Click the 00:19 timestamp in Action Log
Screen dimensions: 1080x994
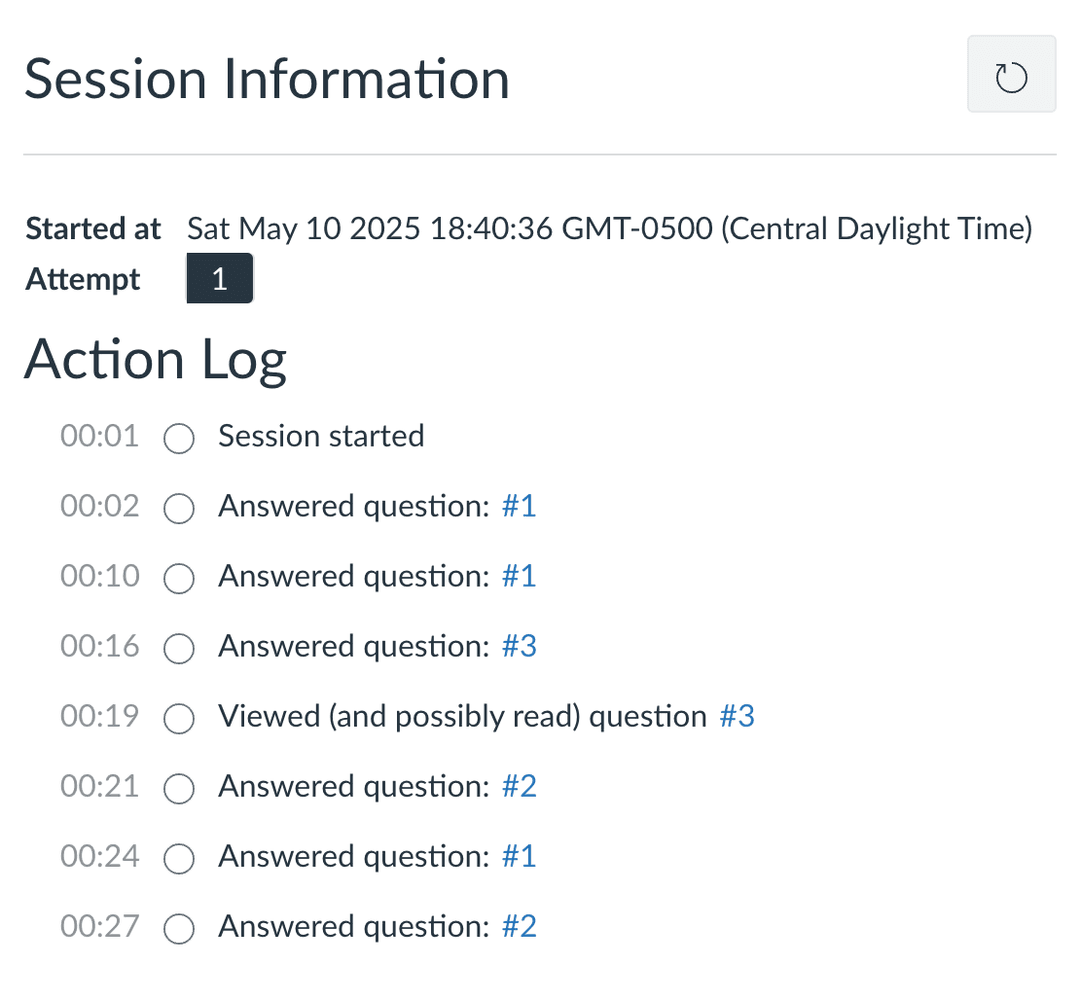point(99,716)
